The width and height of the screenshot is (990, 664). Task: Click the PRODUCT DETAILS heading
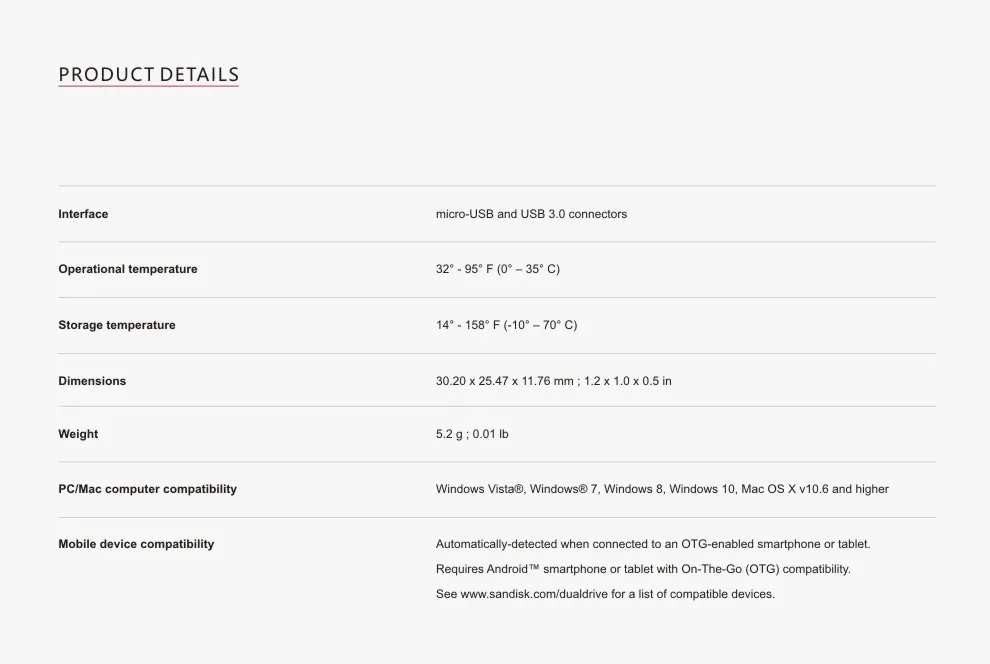point(148,74)
